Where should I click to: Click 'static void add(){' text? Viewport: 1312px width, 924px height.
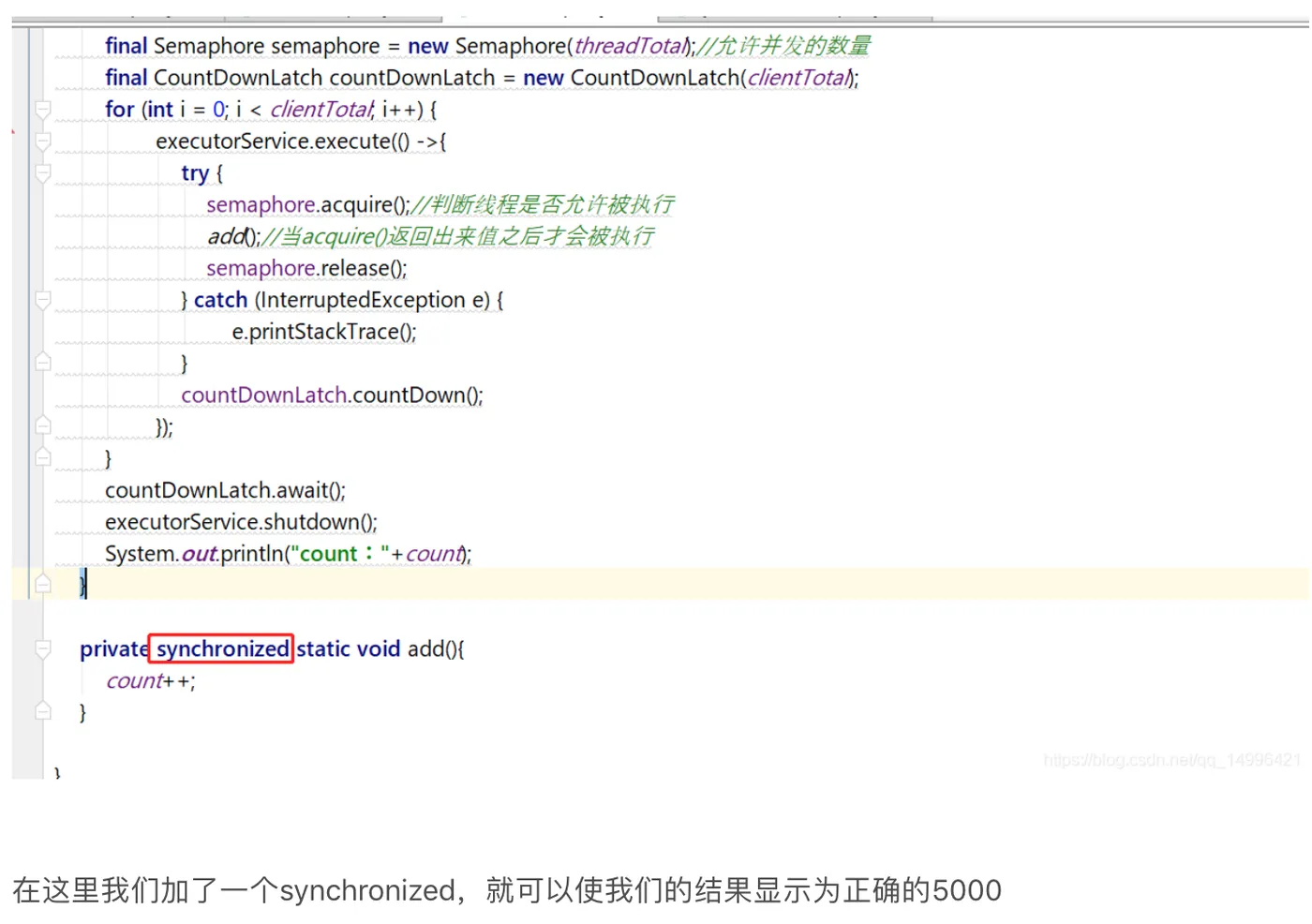(x=380, y=648)
